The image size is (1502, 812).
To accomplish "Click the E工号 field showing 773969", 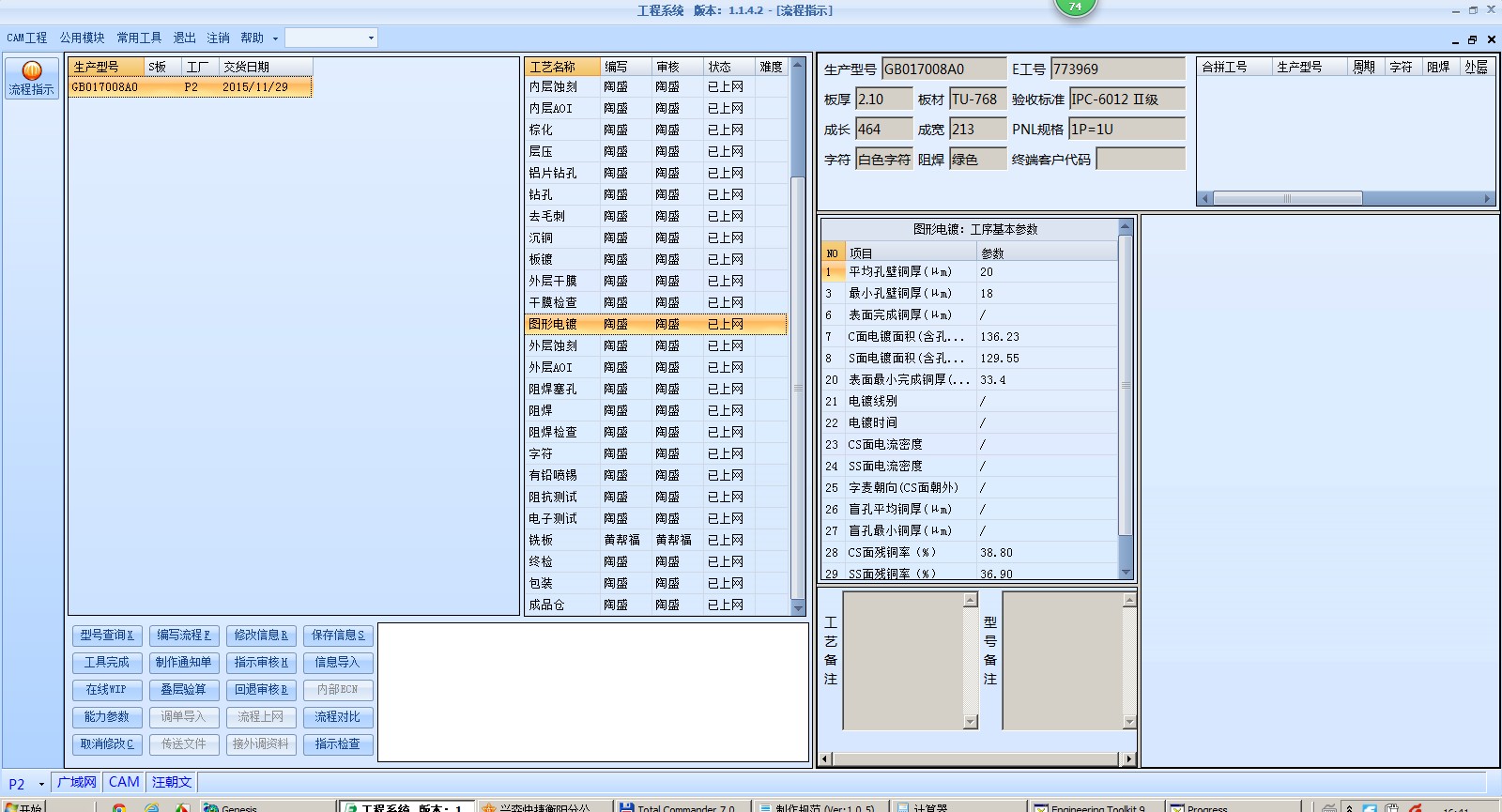I will click(1118, 69).
